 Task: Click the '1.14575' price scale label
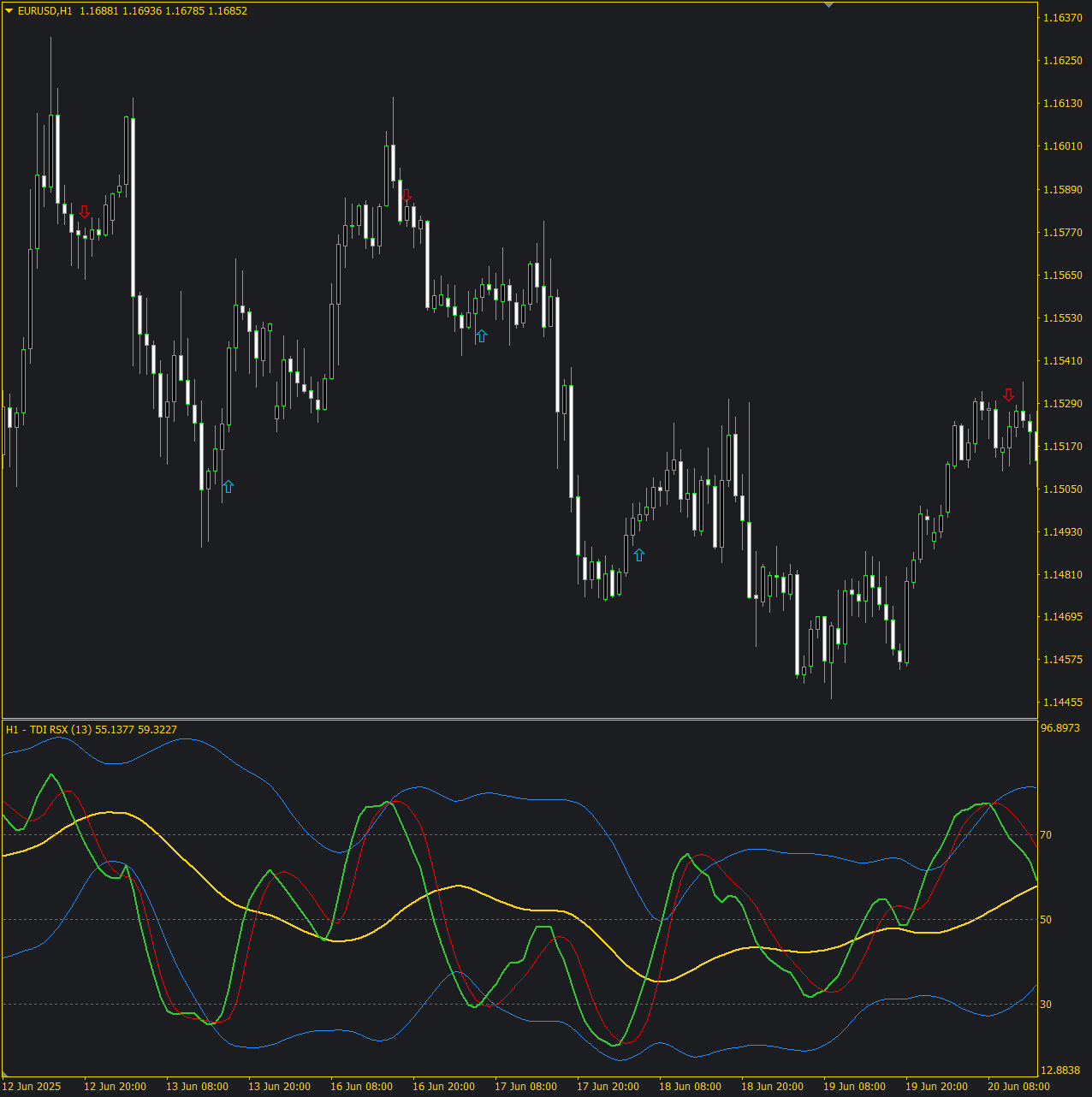point(1062,659)
